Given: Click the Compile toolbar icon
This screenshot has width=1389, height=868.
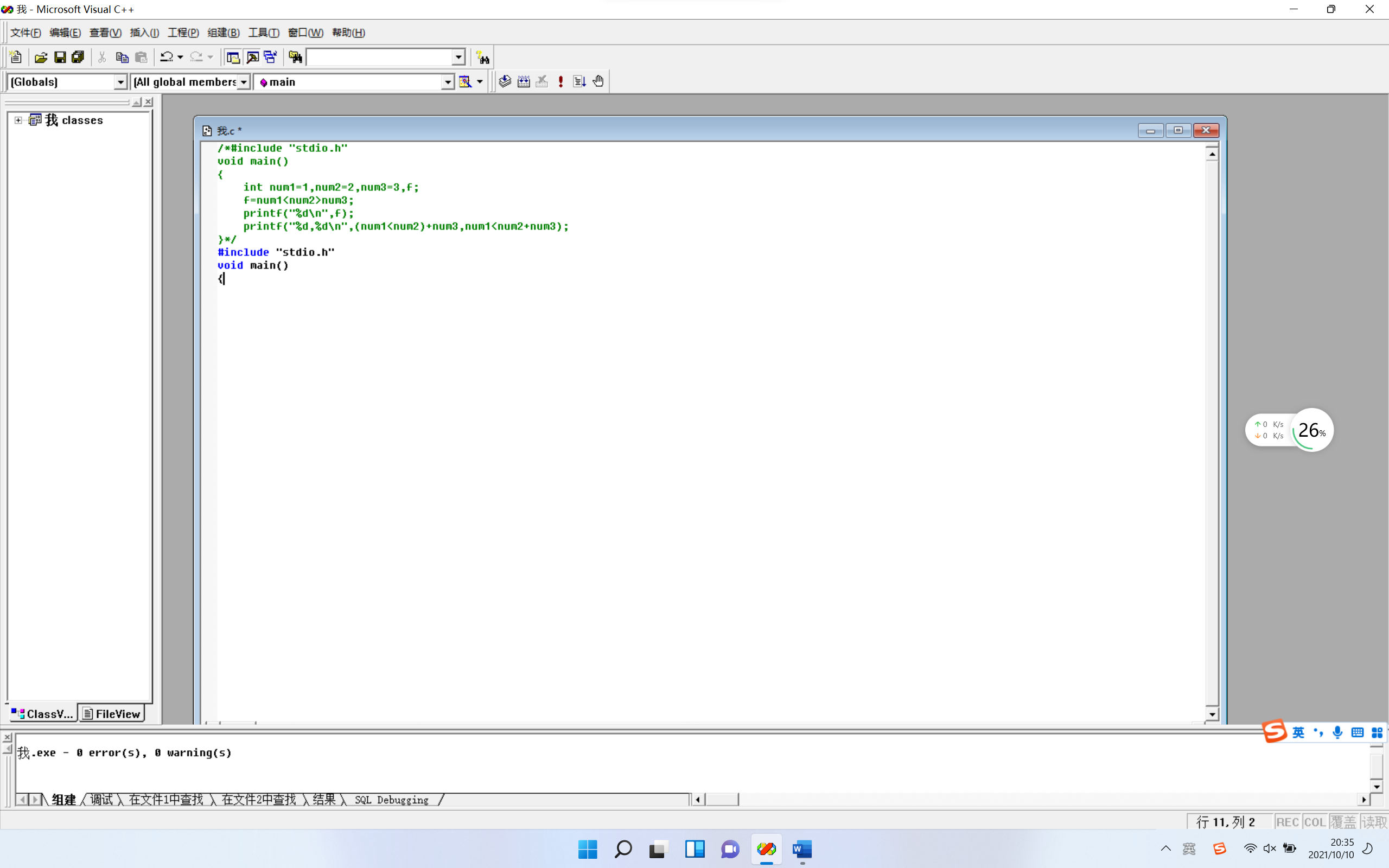Looking at the screenshot, I should click(x=505, y=81).
